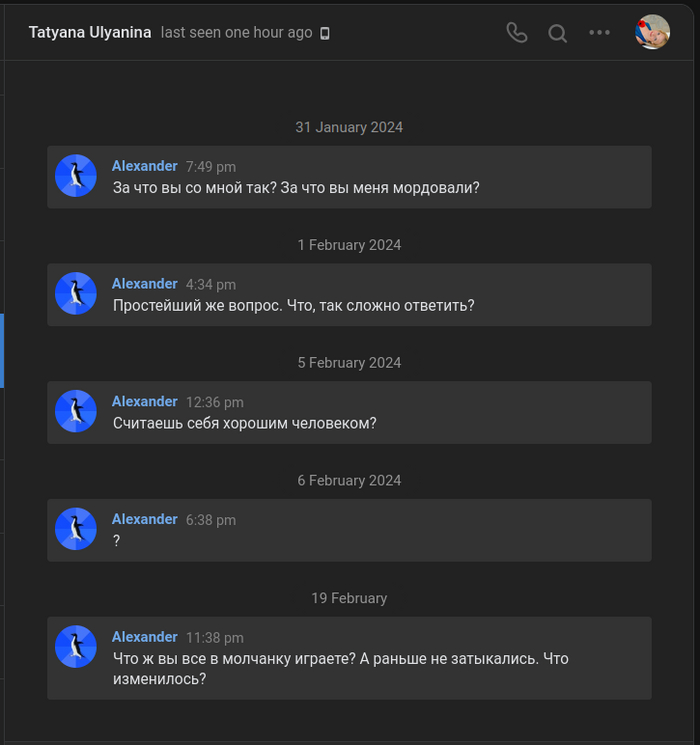Open chat info via the Tatyana Ulyanina title
The image size is (700, 745).
coord(90,32)
